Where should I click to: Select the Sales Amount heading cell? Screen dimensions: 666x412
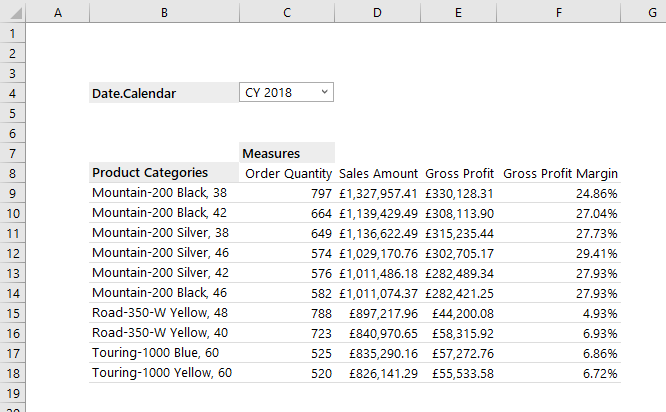(x=377, y=173)
